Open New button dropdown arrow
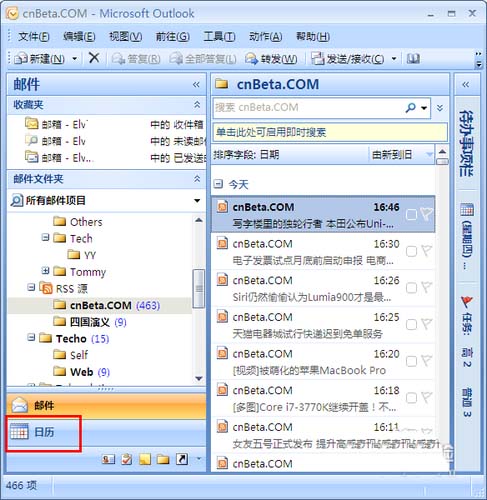This screenshot has width=487, height=500. pos(75,59)
